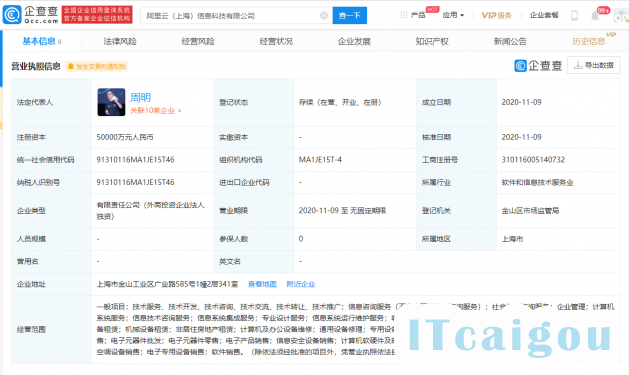
Task: Click the 法定代表人 label cell
Action: point(51,102)
